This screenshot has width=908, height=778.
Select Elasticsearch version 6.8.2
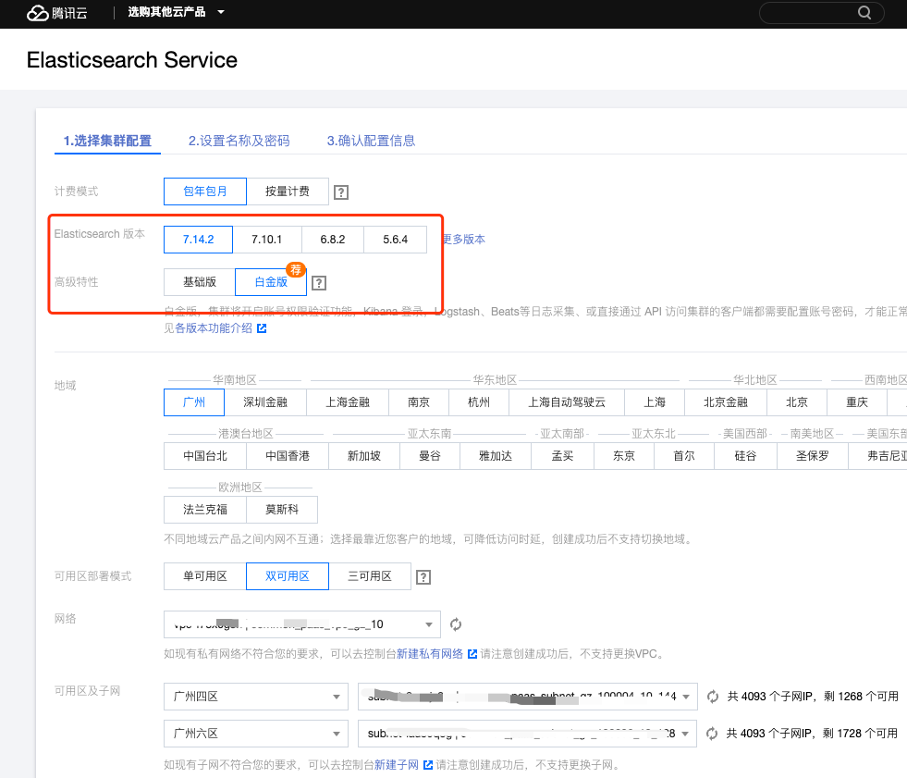tap(334, 239)
